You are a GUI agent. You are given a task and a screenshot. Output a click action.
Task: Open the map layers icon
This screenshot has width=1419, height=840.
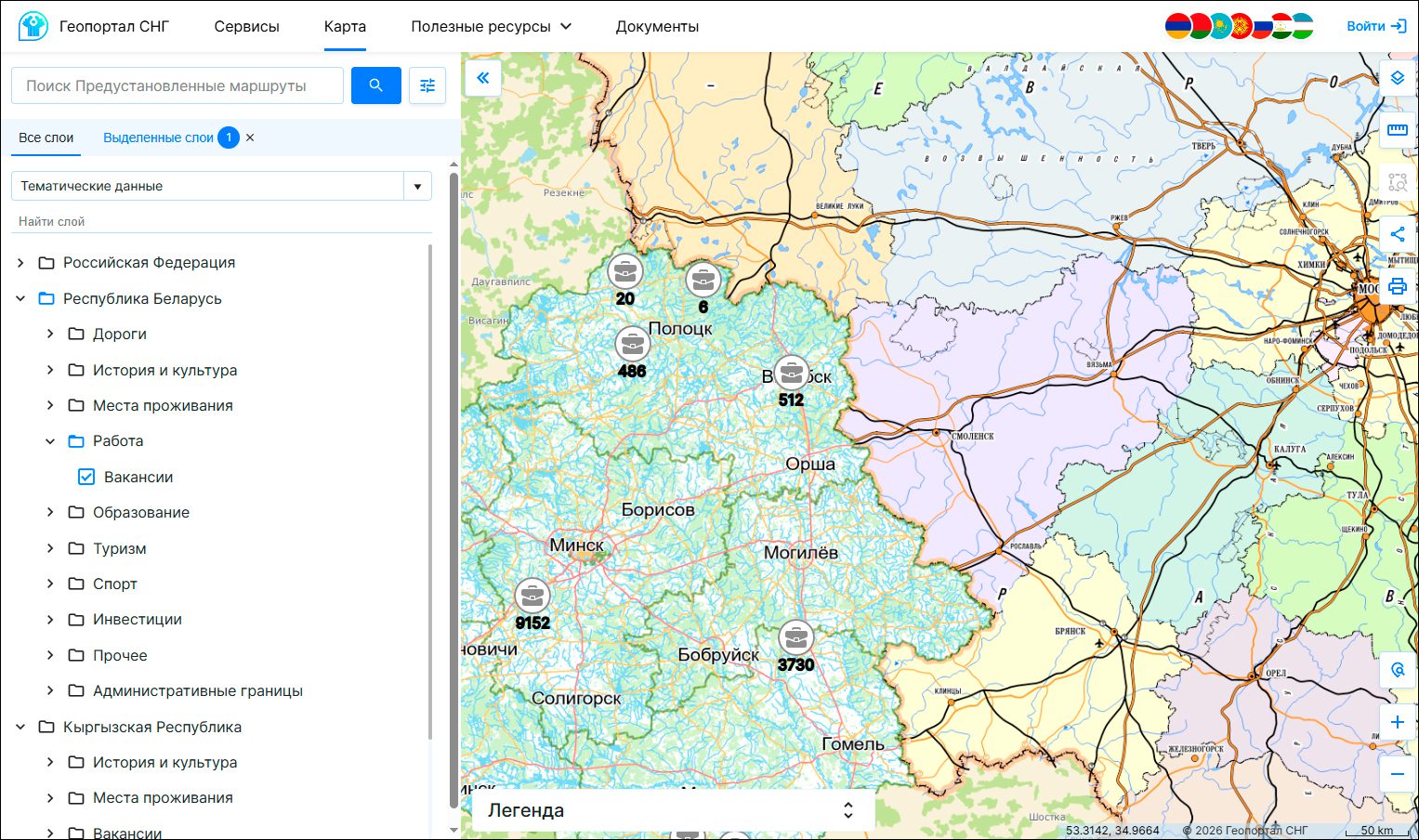point(1397,78)
